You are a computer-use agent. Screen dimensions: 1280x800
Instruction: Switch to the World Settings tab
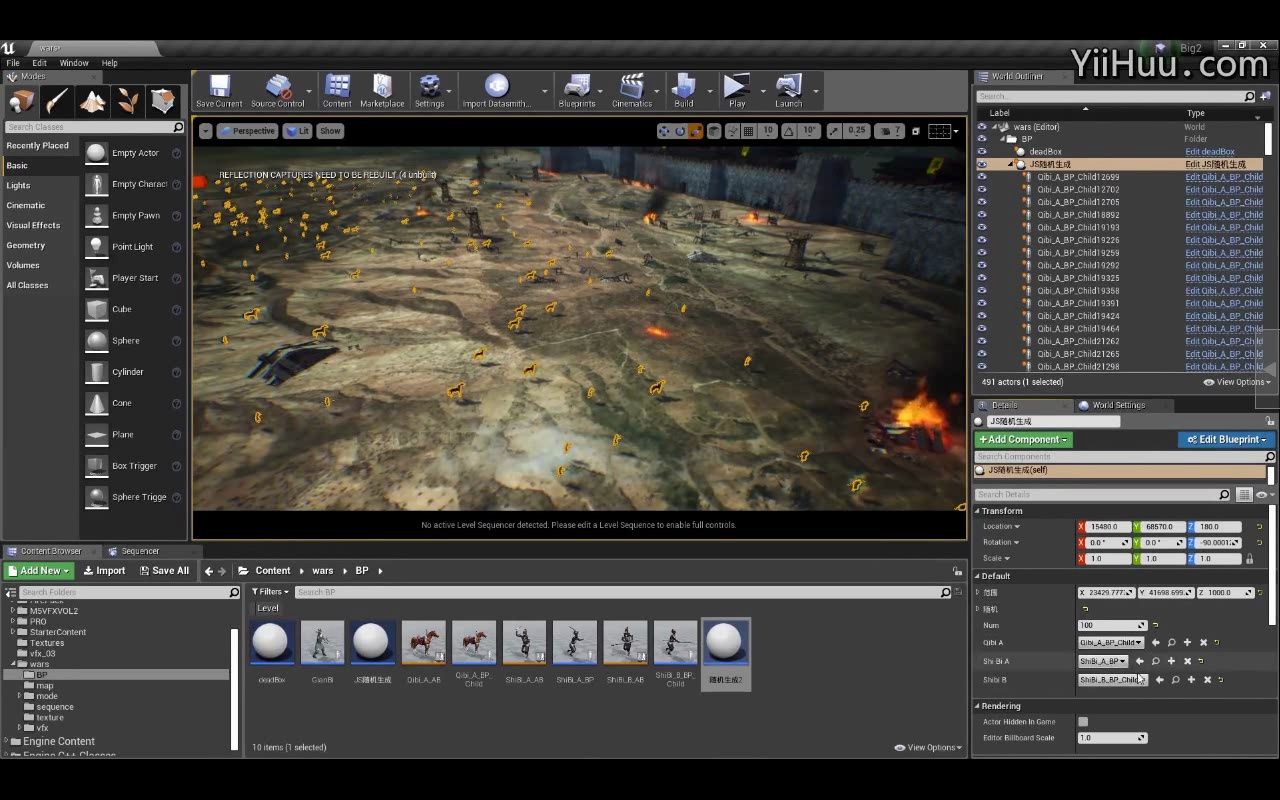pyautogui.click(x=1117, y=405)
